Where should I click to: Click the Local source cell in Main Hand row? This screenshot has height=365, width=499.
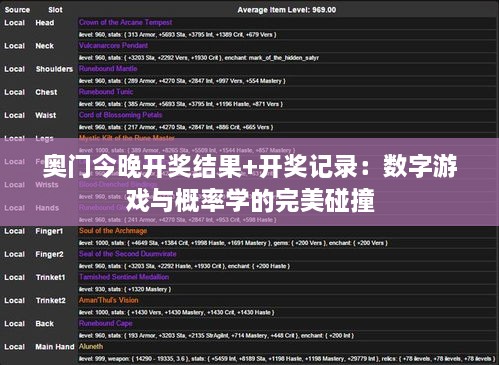14,347
